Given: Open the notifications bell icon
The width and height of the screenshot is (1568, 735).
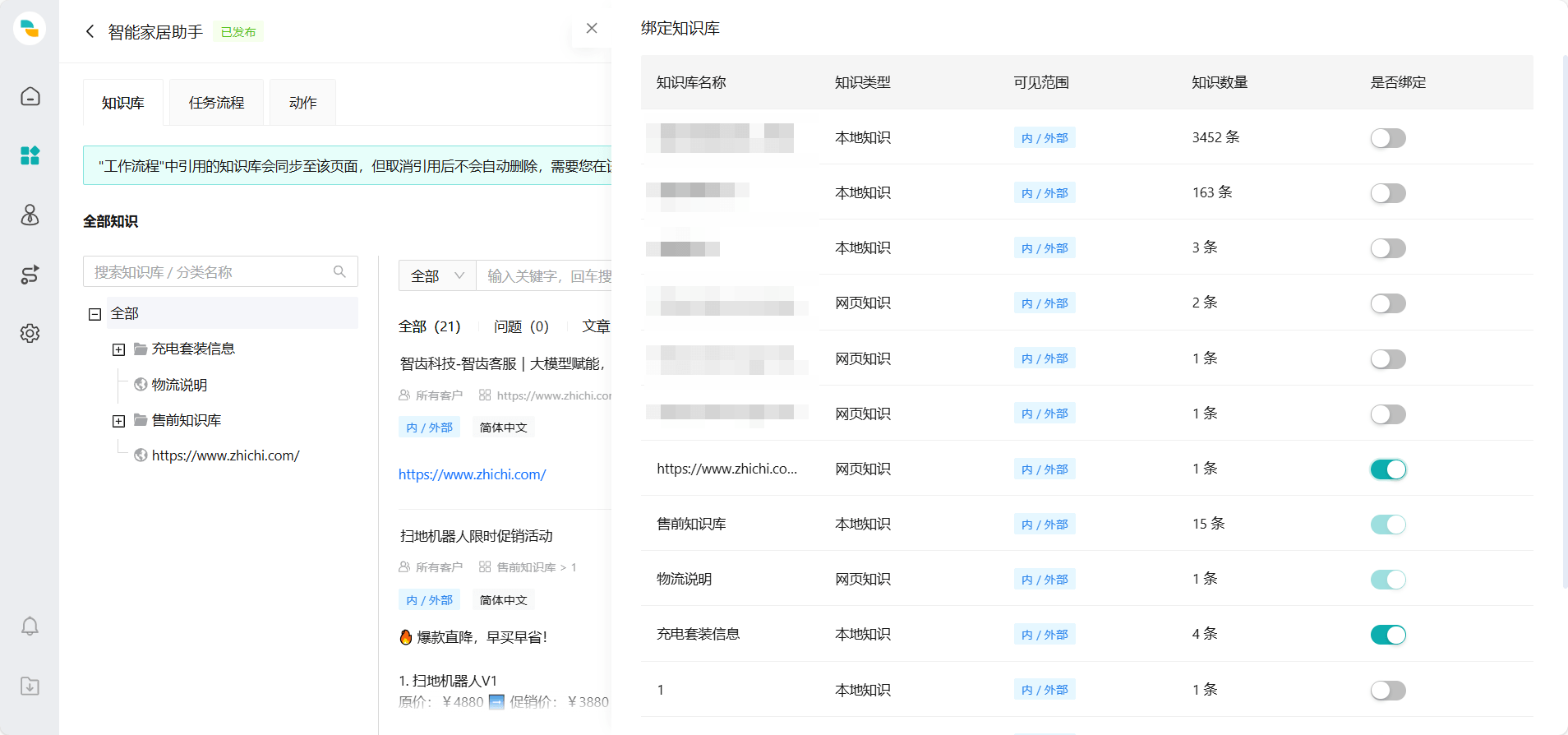Looking at the screenshot, I should click(30, 626).
